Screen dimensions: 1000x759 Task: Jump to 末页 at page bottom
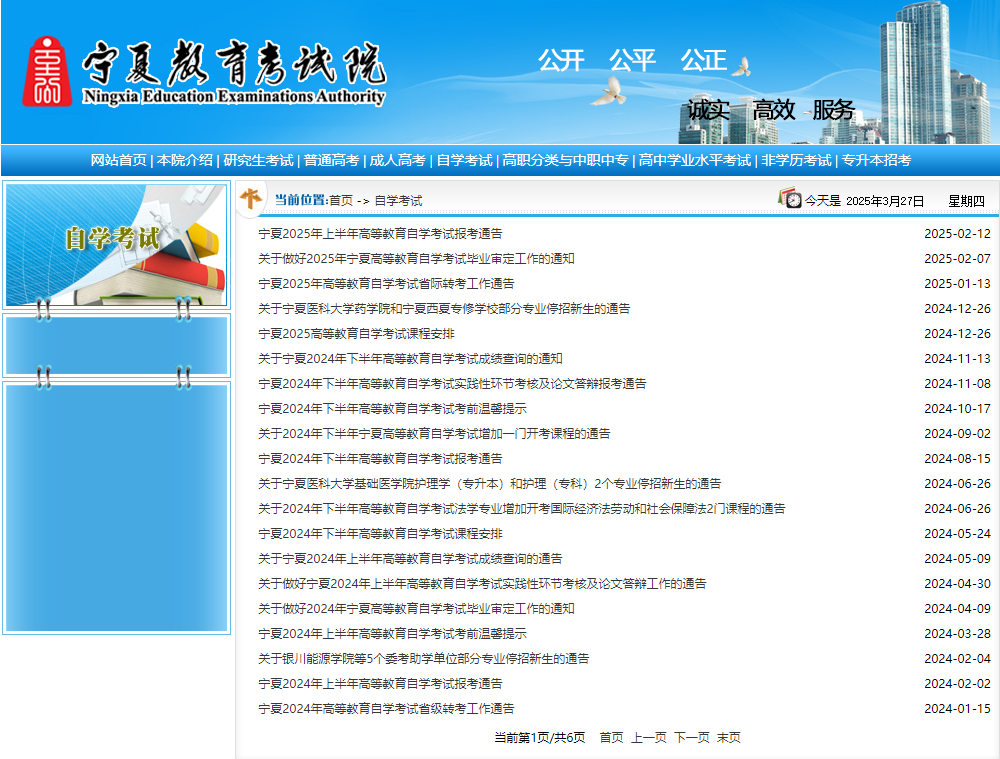730,735
